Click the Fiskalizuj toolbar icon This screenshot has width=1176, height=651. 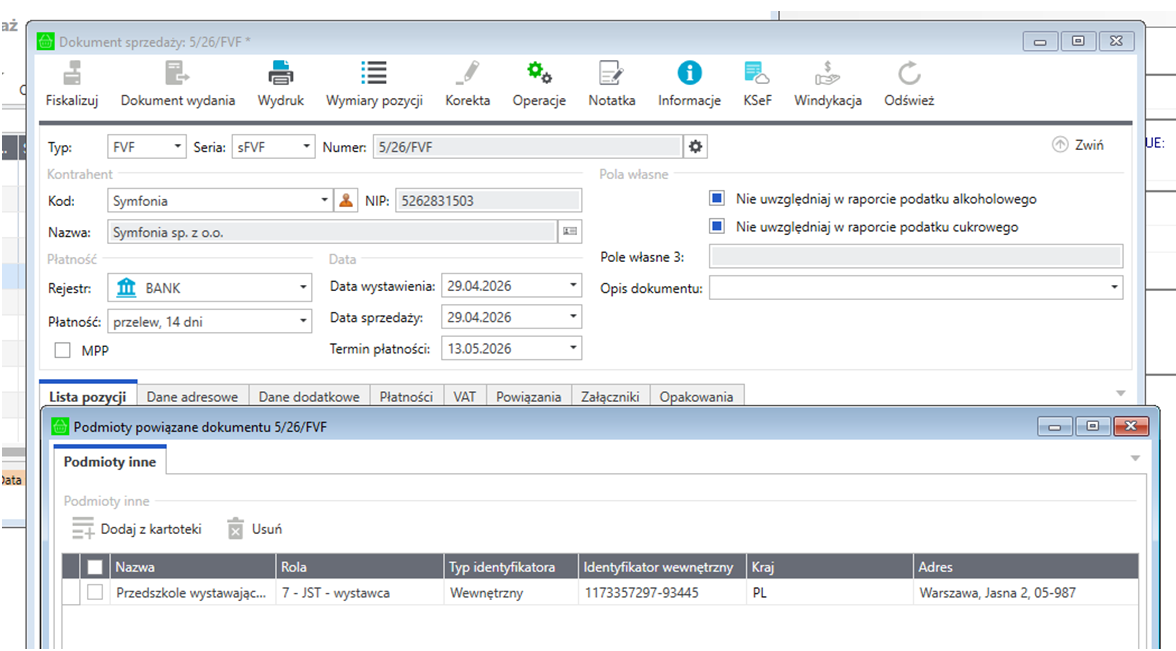[x=71, y=74]
